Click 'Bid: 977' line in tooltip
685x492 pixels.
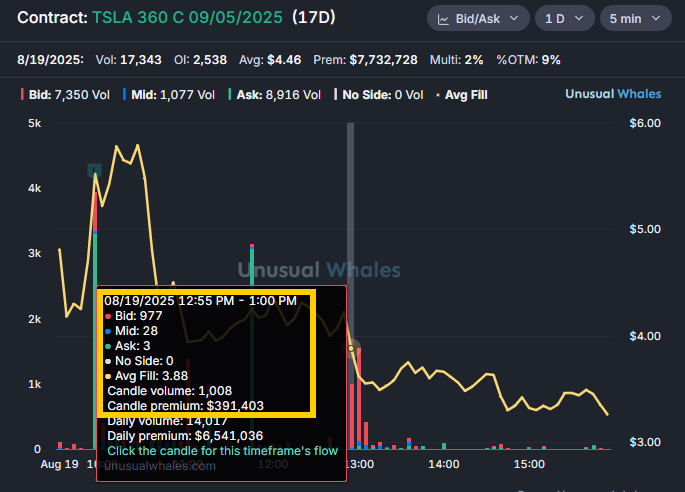tap(134, 316)
